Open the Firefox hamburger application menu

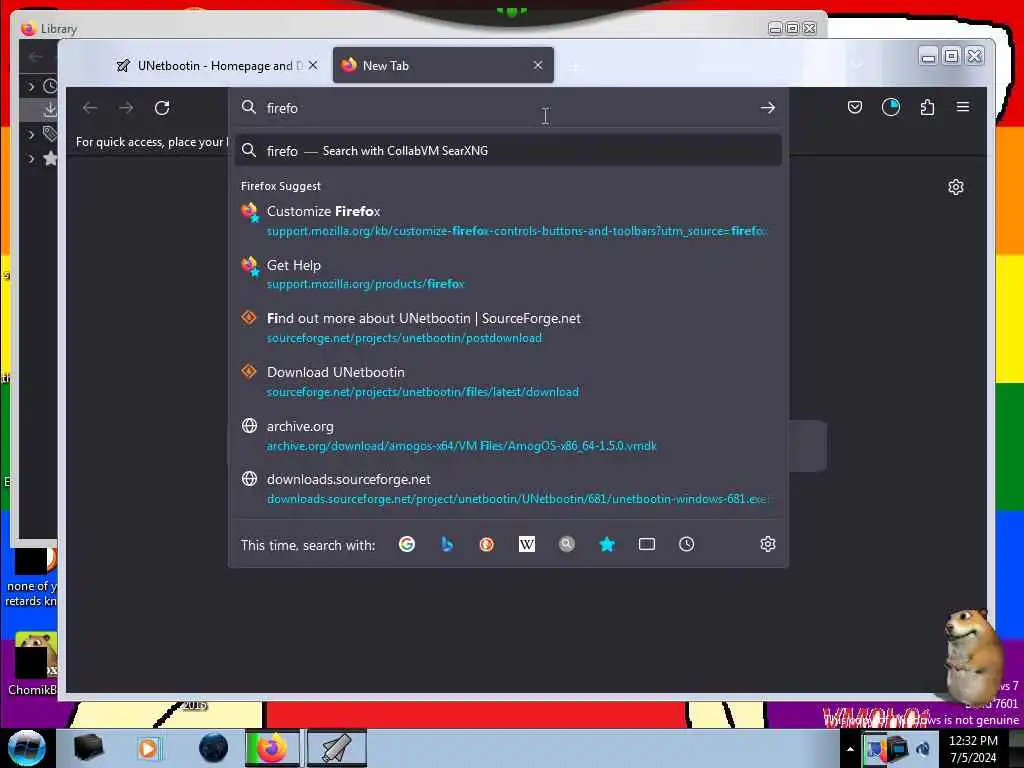[x=963, y=107]
